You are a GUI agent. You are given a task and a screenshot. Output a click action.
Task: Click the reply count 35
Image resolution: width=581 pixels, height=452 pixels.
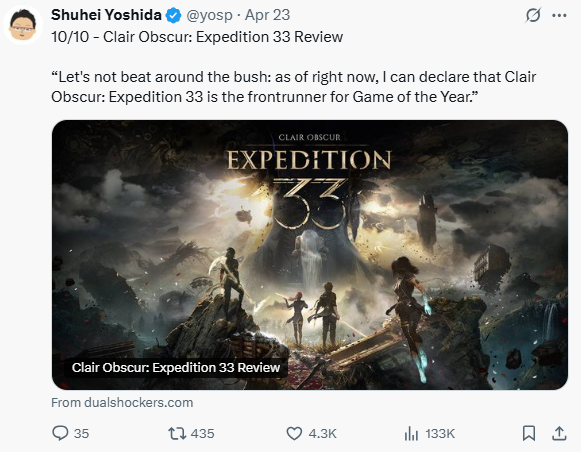[82, 433]
